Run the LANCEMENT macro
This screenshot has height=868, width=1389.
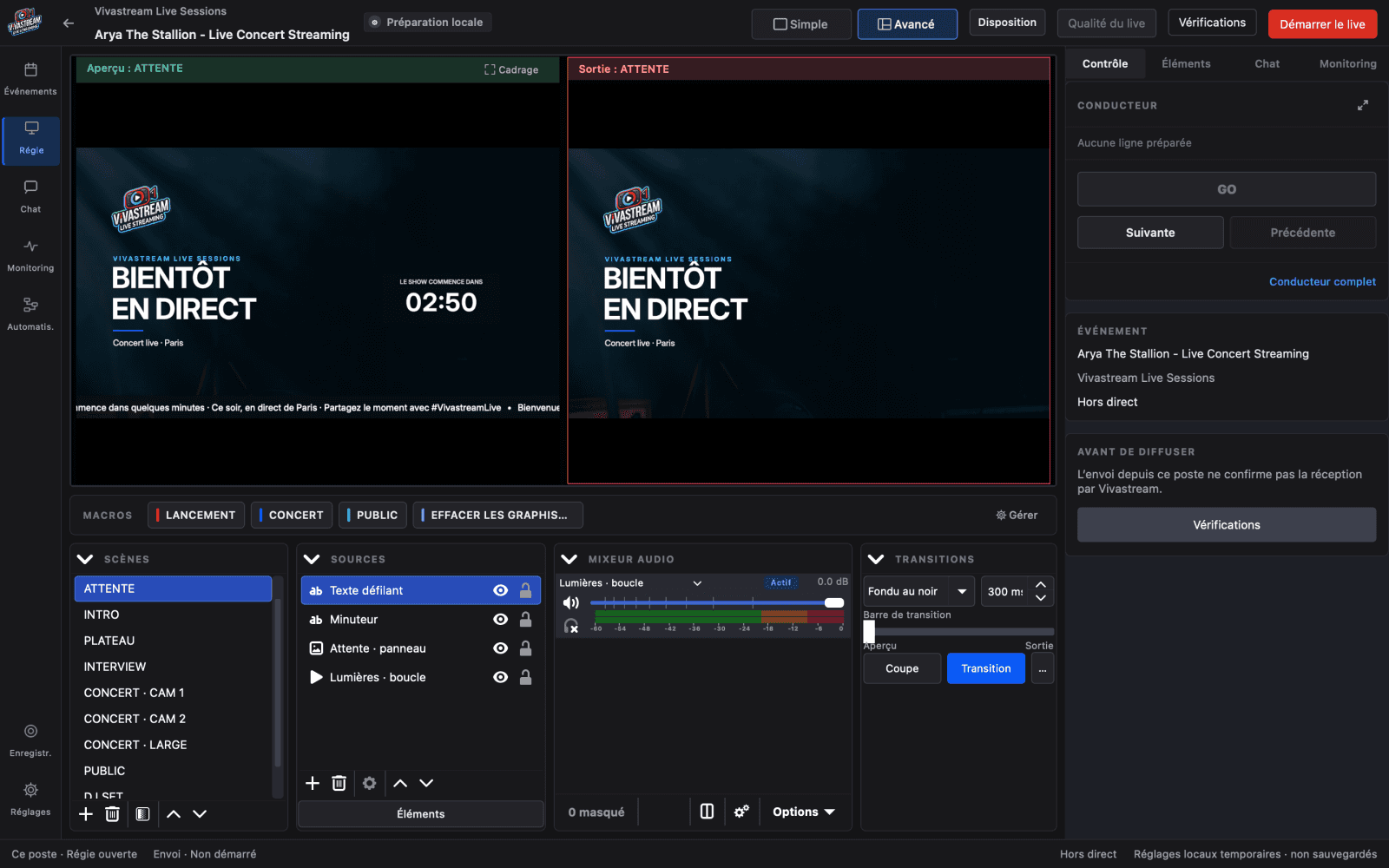tap(196, 515)
